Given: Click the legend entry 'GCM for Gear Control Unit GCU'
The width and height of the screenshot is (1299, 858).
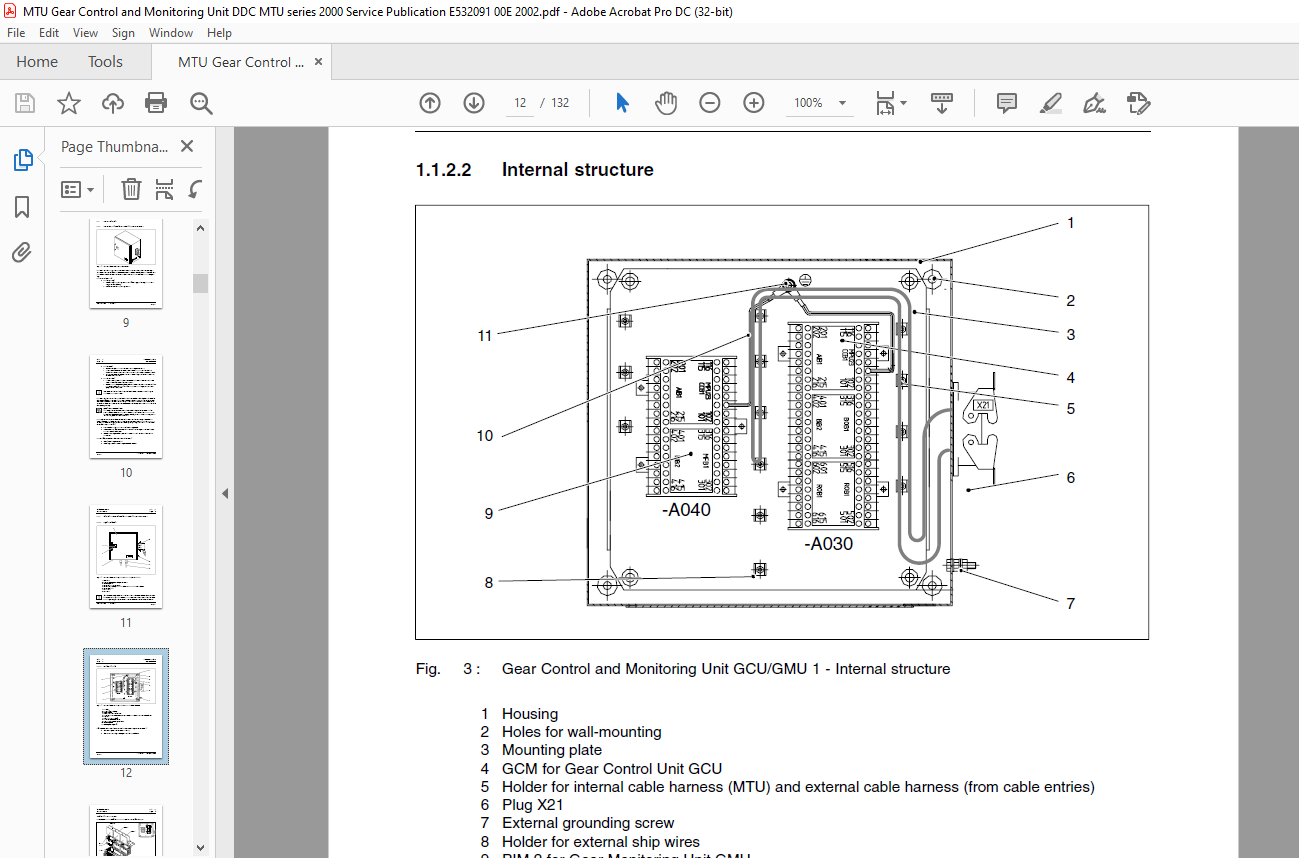Looking at the screenshot, I should pos(612,769).
